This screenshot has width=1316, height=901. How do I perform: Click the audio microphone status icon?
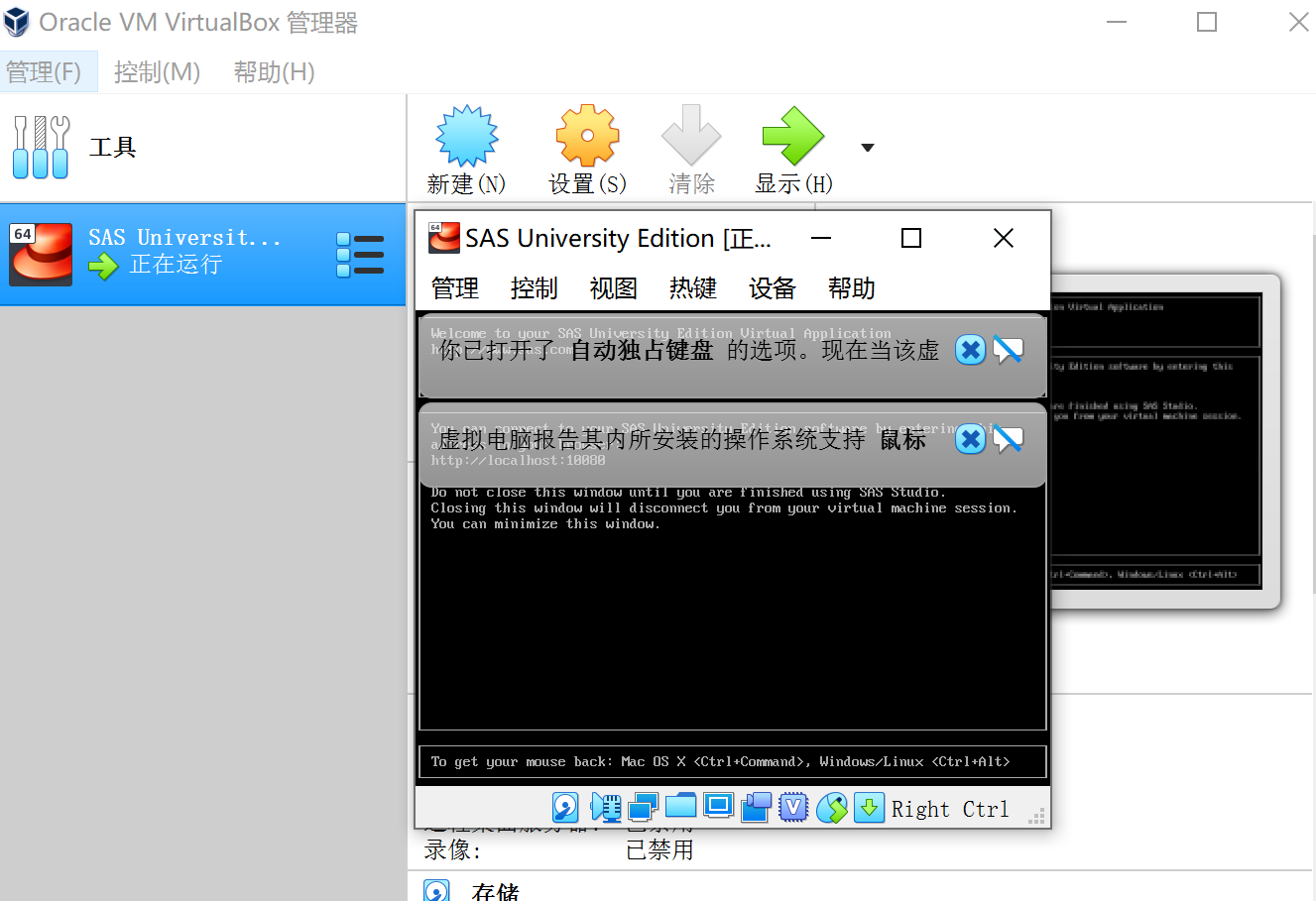point(605,808)
